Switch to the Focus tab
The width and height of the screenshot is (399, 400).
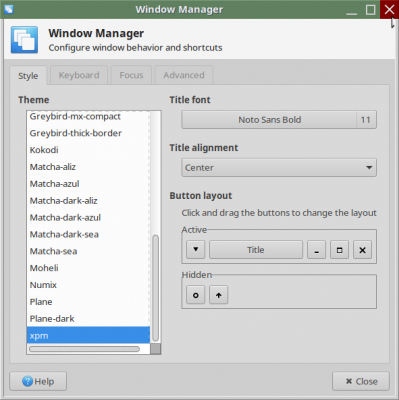coord(131,75)
